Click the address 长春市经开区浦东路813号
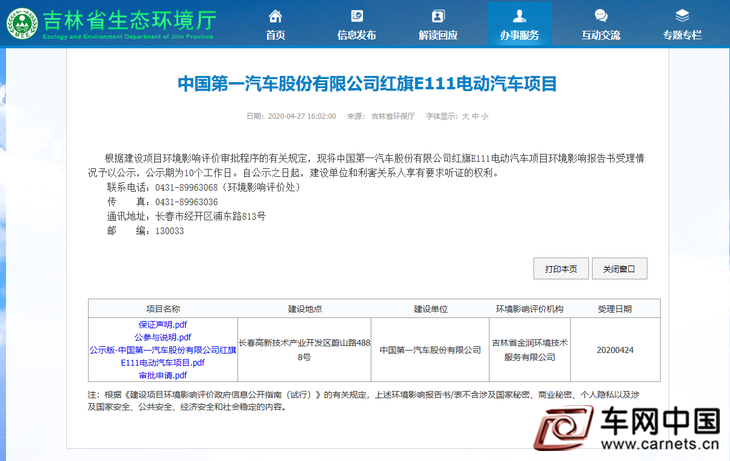730x461 pixels. [210, 217]
